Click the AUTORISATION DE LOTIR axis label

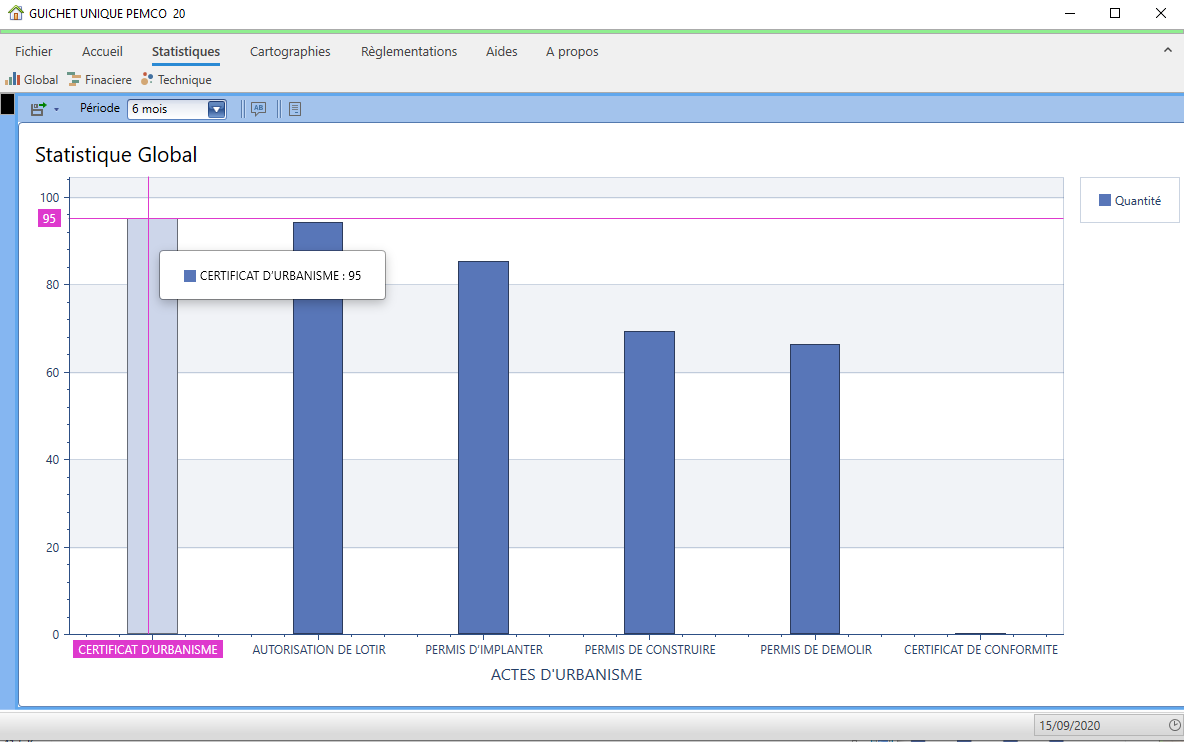pyautogui.click(x=319, y=649)
